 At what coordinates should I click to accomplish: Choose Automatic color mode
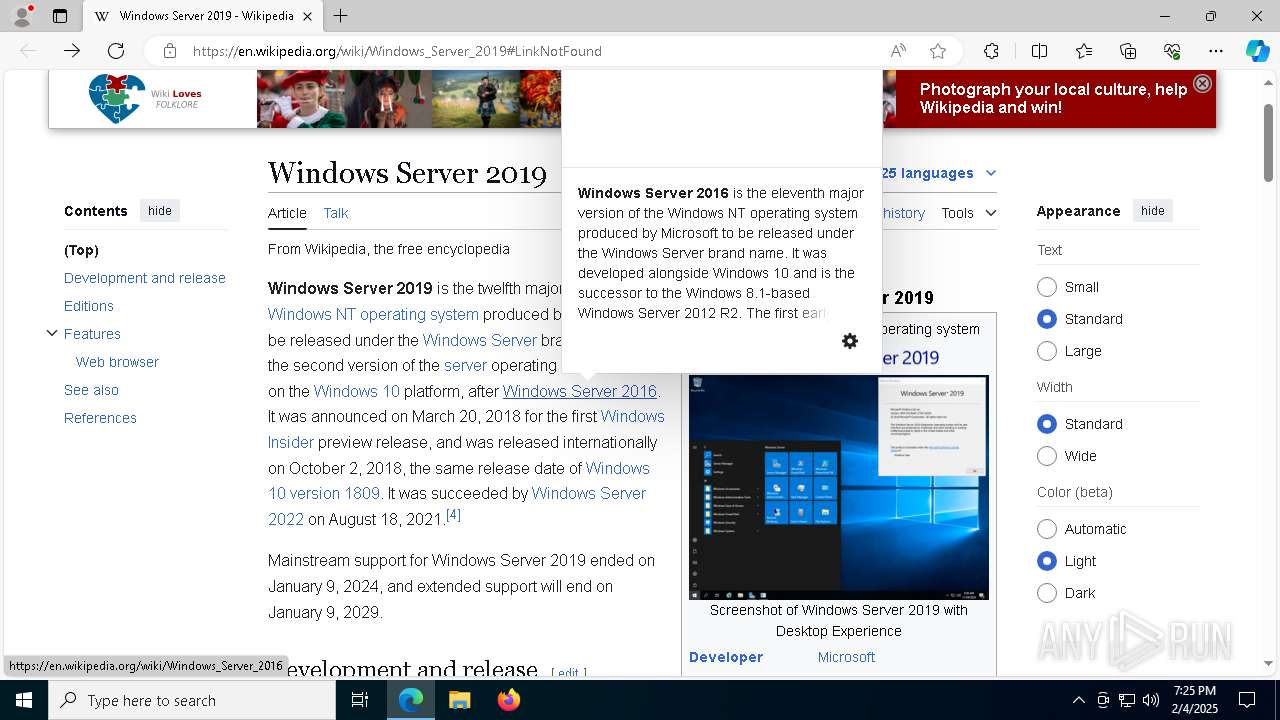[1047, 529]
